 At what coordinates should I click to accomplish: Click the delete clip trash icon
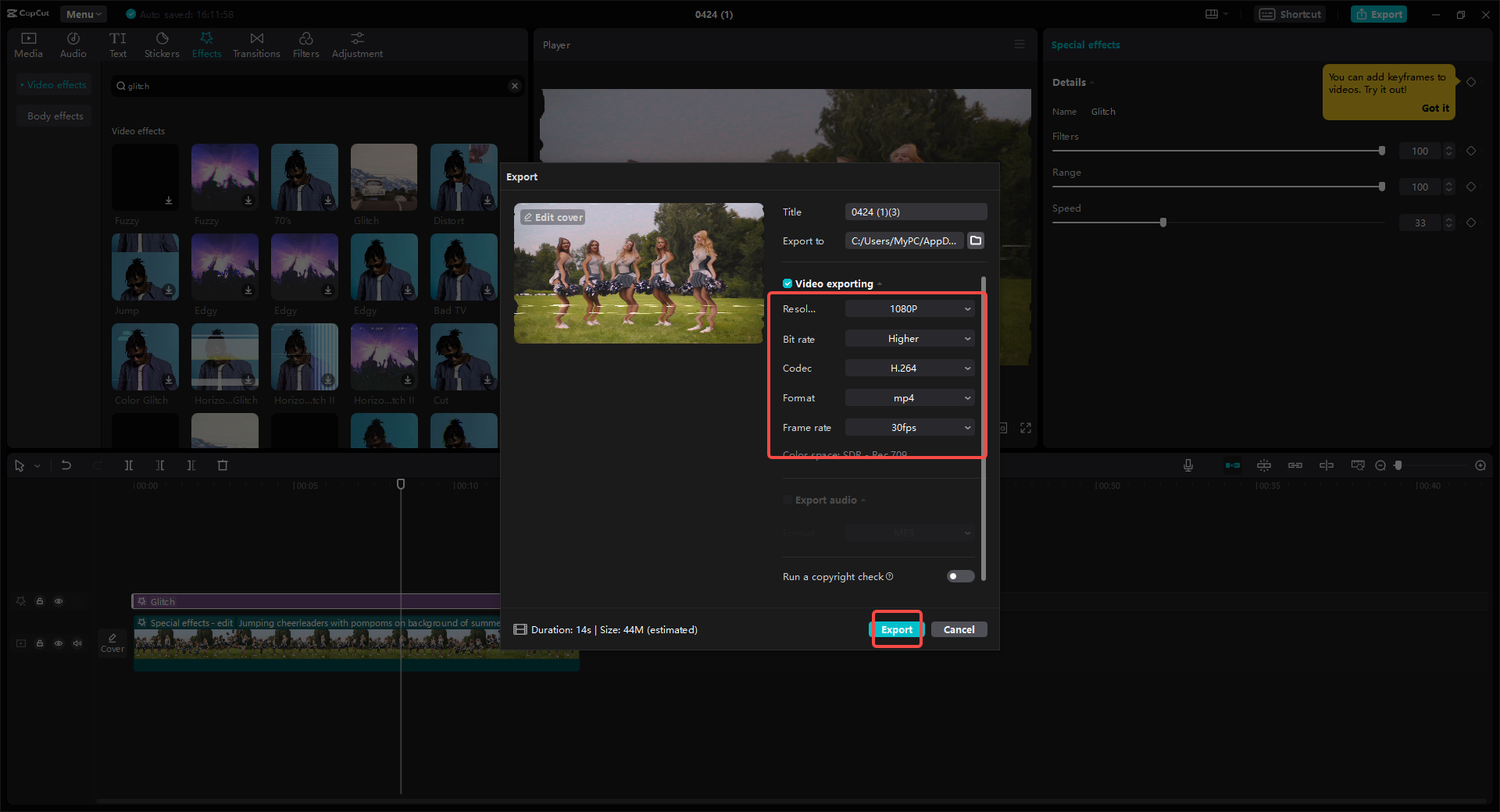[x=223, y=465]
